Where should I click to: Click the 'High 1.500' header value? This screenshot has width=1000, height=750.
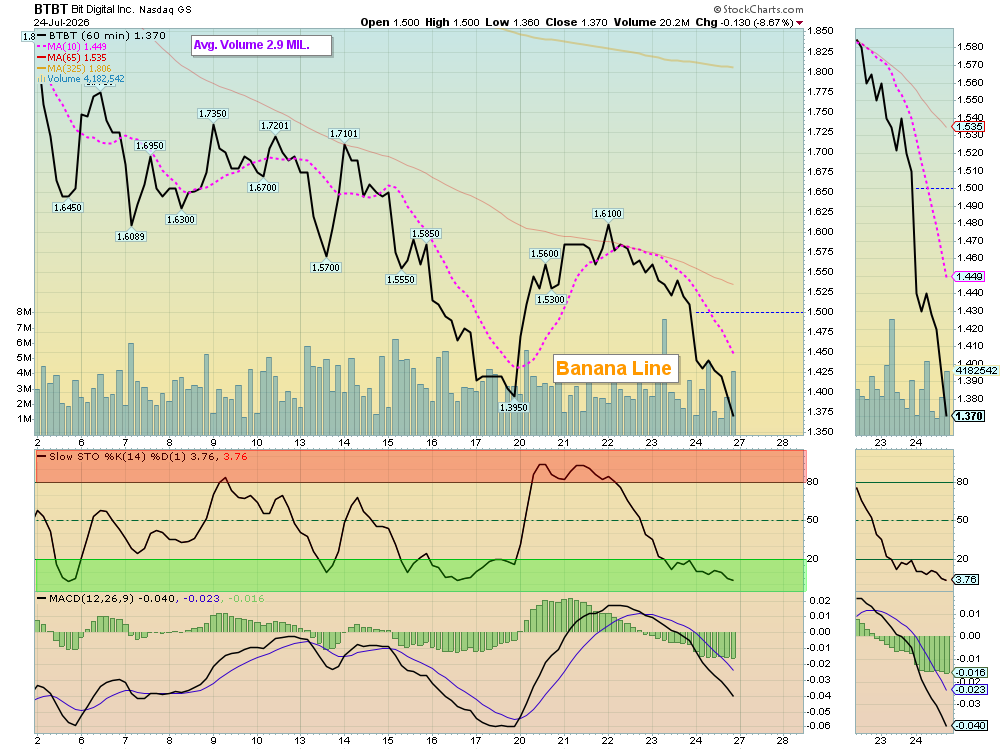tap(452, 22)
